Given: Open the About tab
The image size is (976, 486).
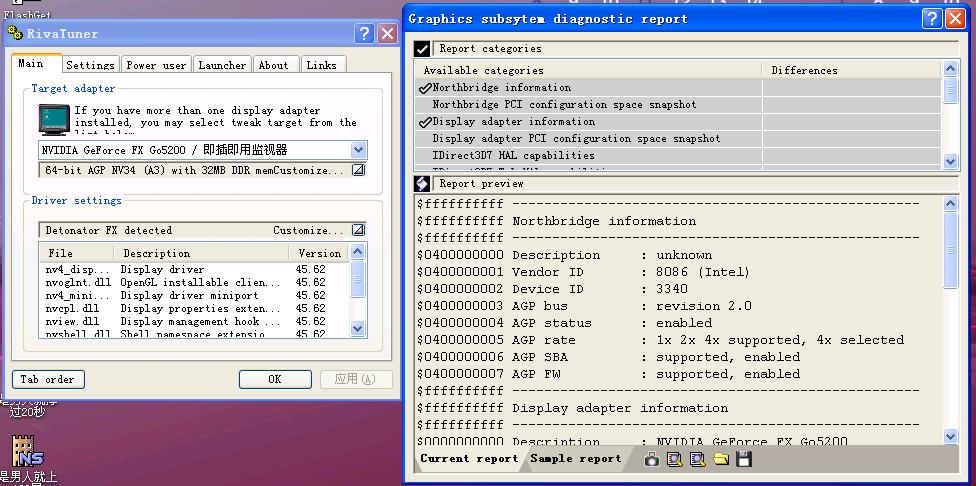Looking at the screenshot, I should tap(274, 65).
